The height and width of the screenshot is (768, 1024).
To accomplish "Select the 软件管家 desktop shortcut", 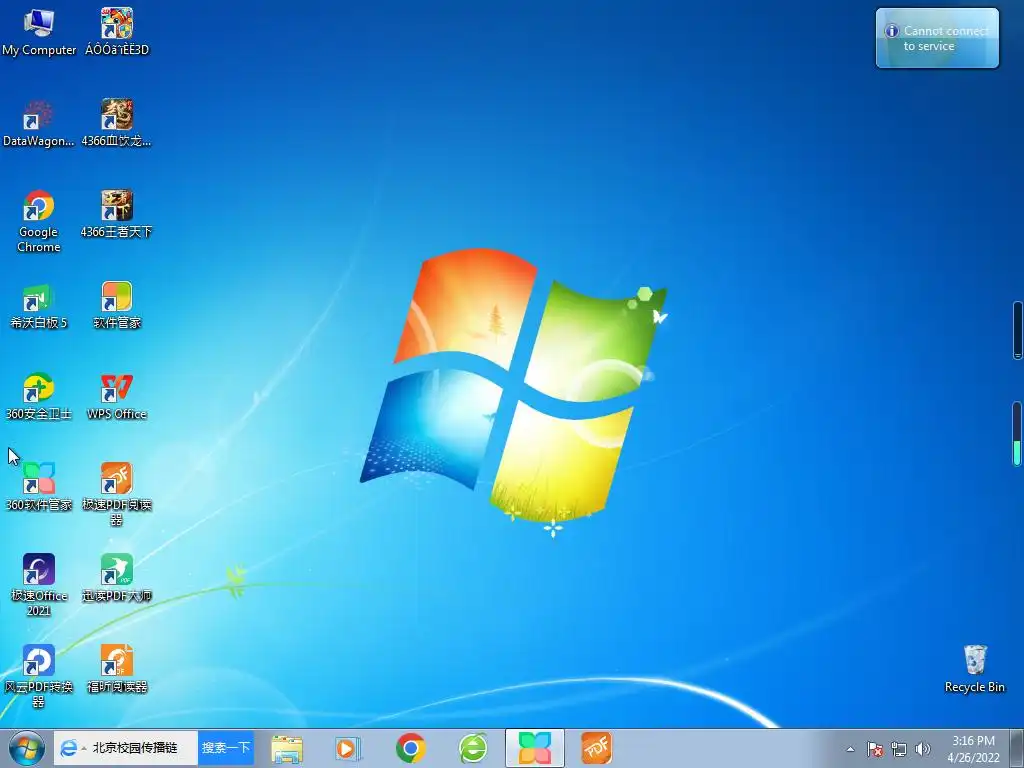I will [117, 306].
